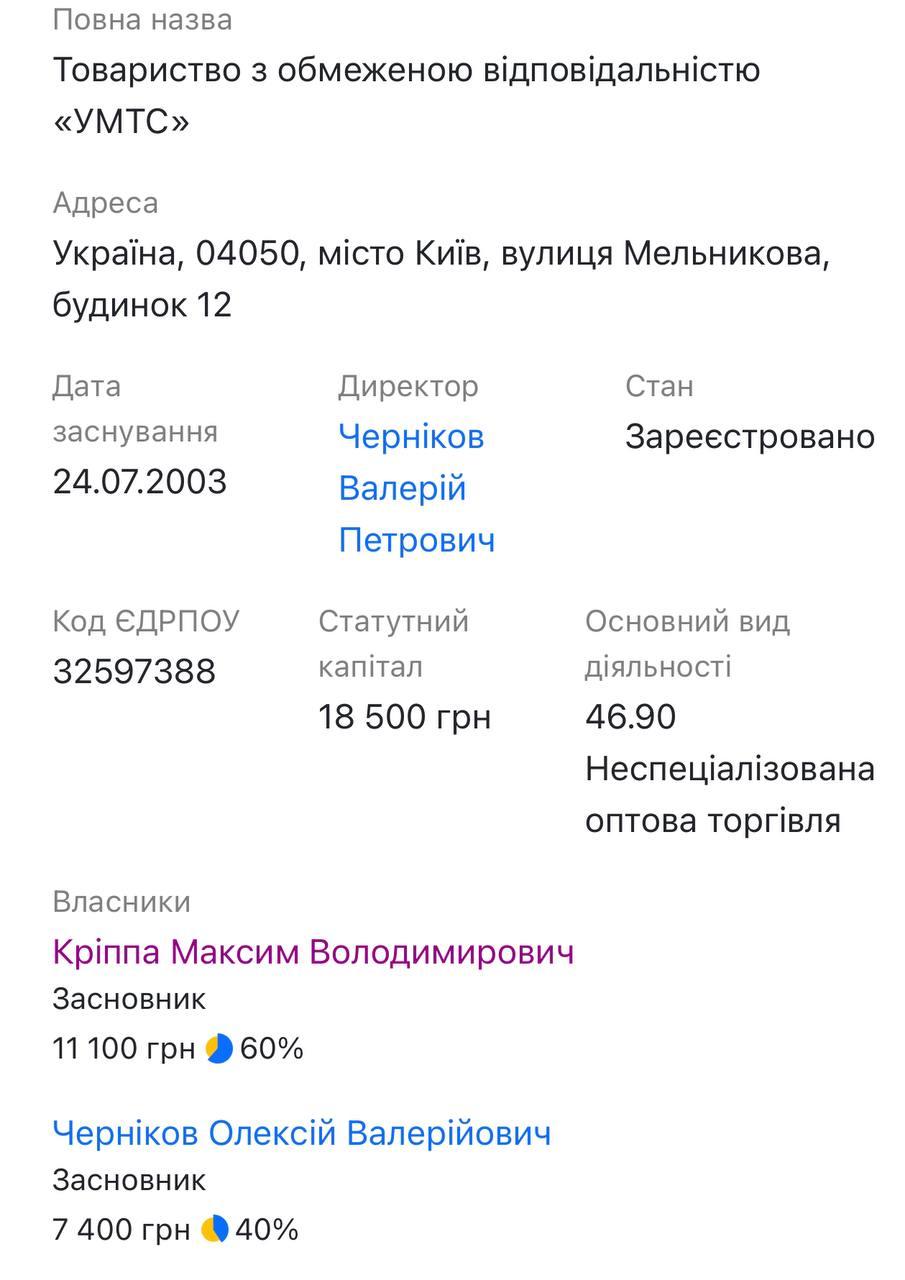This screenshot has width=905, height=1280.
Task: Open owner Кріппа Максим Володимирович link
Action: click(x=313, y=951)
